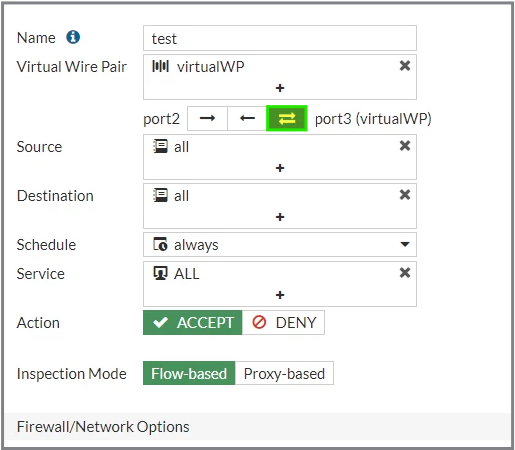The width and height of the screenshot is (515, 450).
Task: Click the Name info icon
Action: tap(73, 37)
